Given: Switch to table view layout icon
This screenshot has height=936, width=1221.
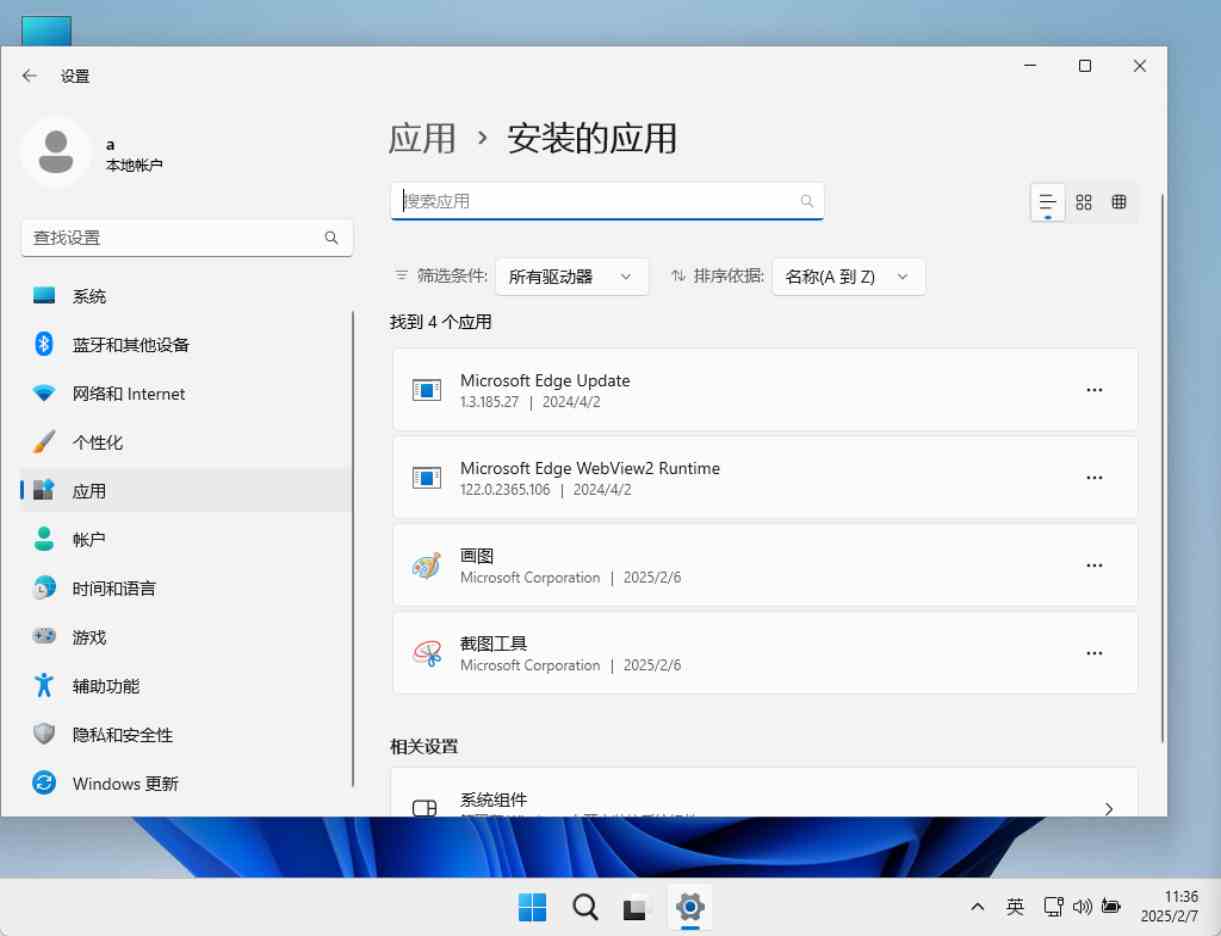Looking at the screenshot, I should click(1119, 202).
